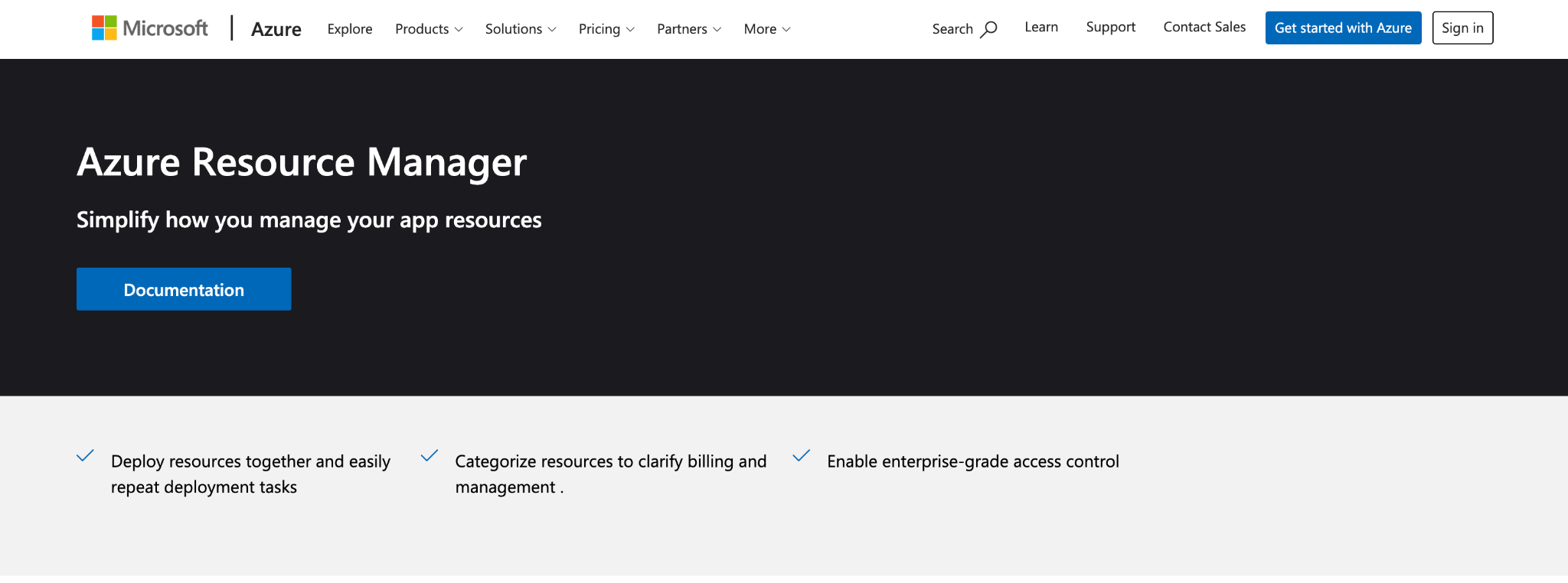Click the Sign in button
The height and width of the screenshot is (583, 1568).
tap(1462, 28)
